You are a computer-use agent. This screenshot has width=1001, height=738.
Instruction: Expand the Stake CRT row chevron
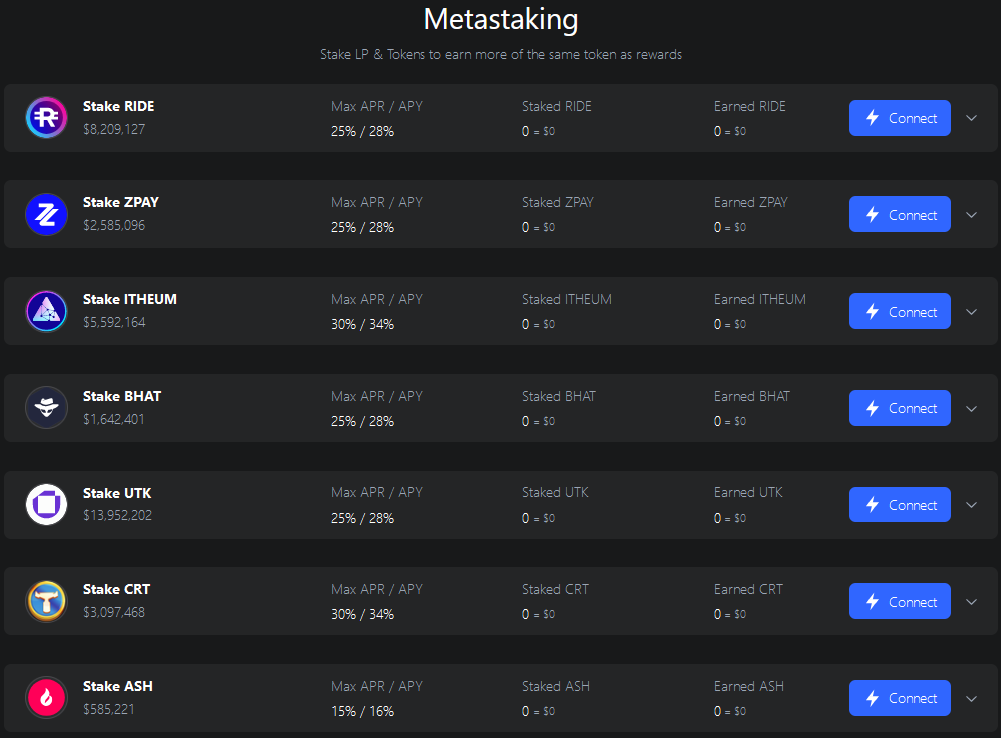coord(971,602)
